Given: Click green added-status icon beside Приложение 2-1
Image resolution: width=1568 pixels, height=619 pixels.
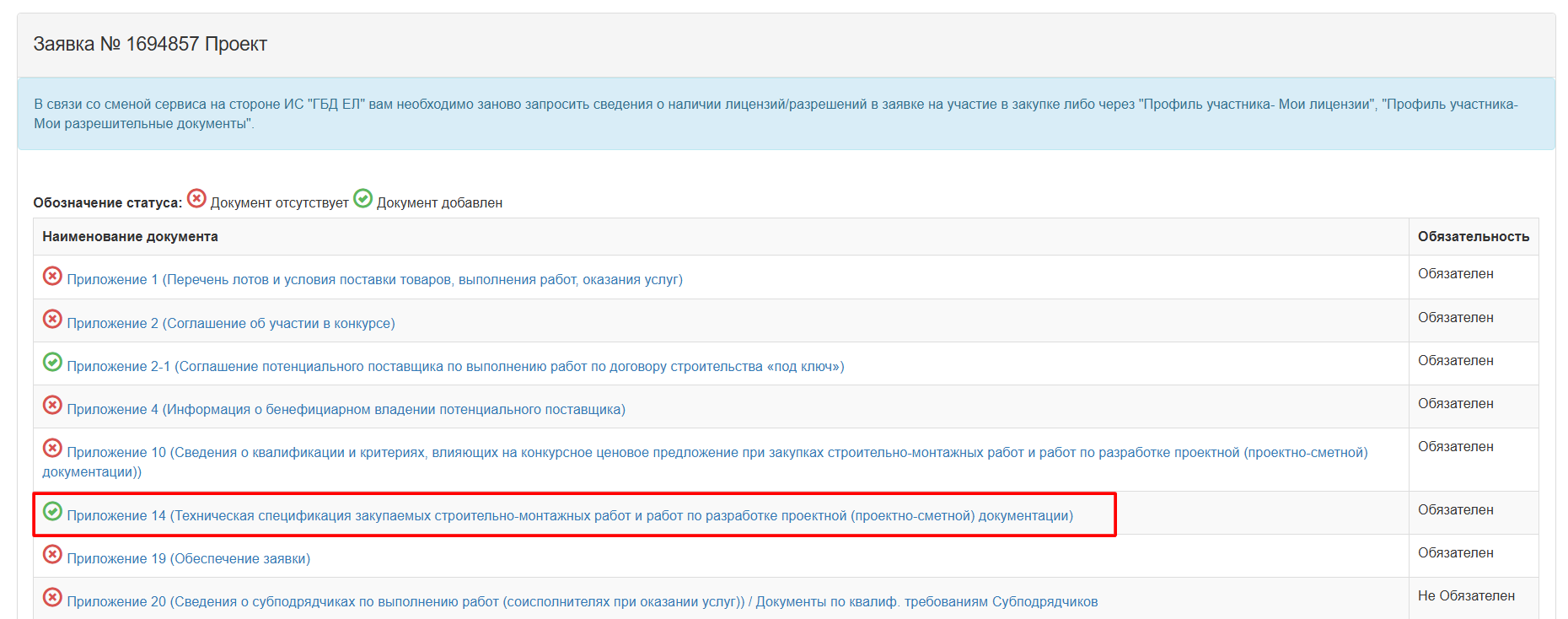Looking at the screenshot, I should click(x=52, y=362).
